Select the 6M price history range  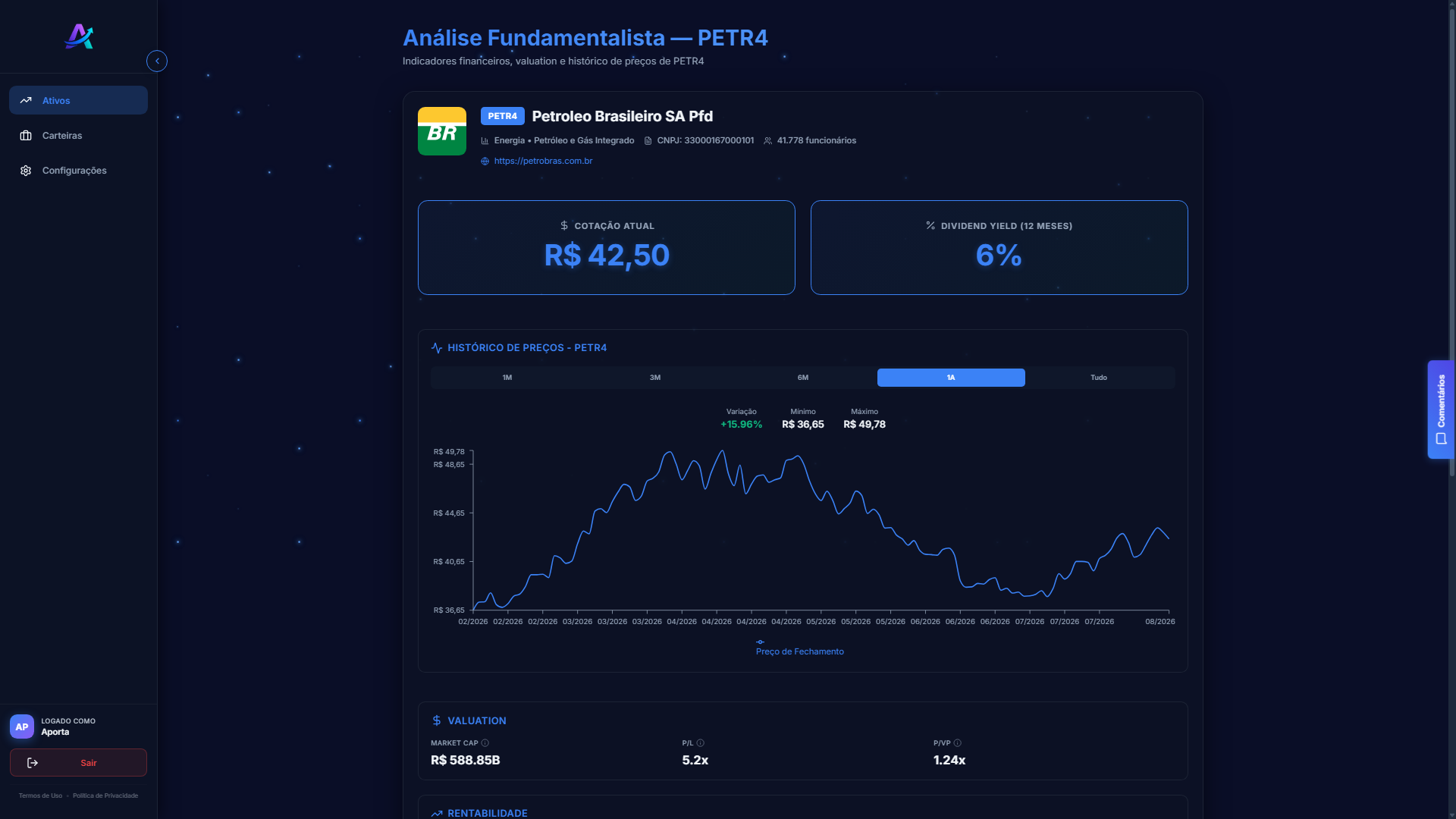click(x=803, y=378)
